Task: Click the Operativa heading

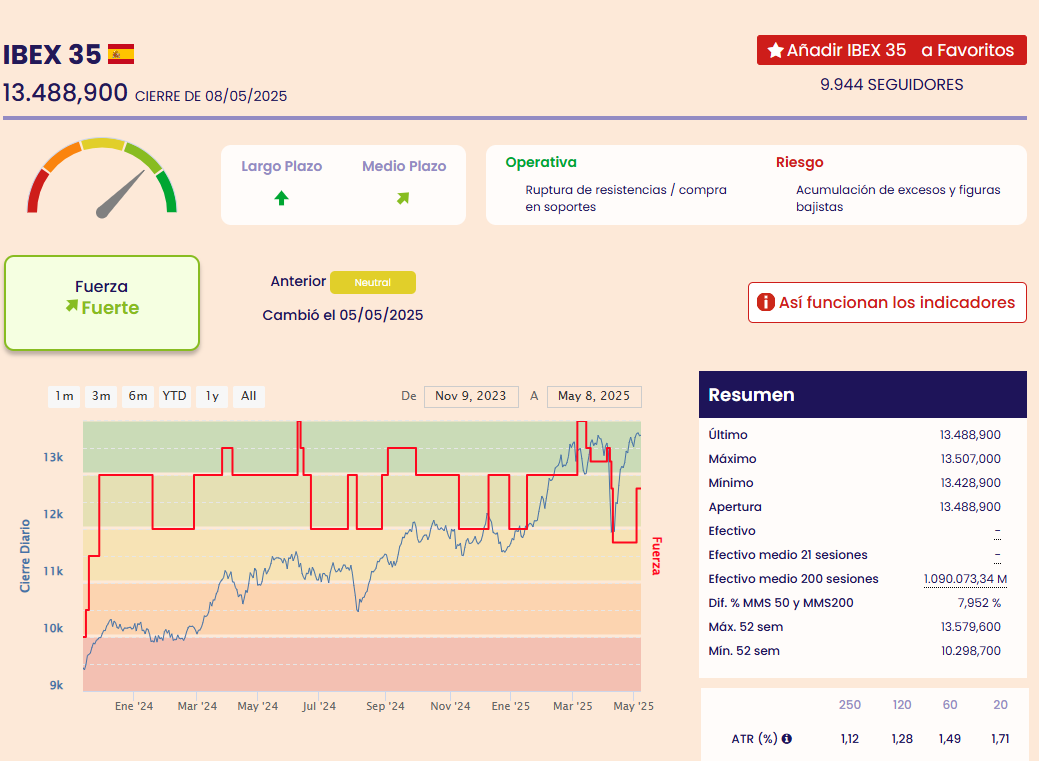Action: click(541, 162)
